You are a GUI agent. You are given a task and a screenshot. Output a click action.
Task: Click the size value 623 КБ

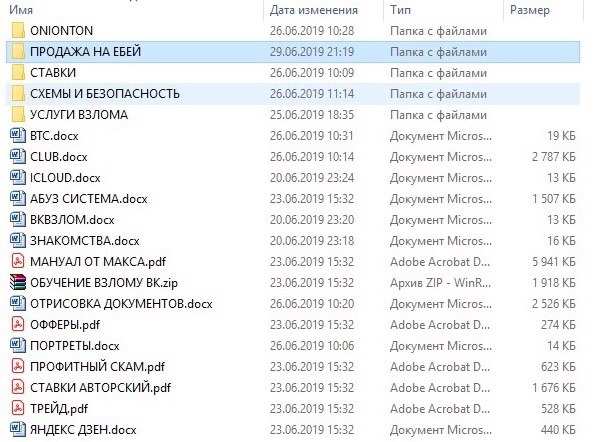[x=558, y=367]
